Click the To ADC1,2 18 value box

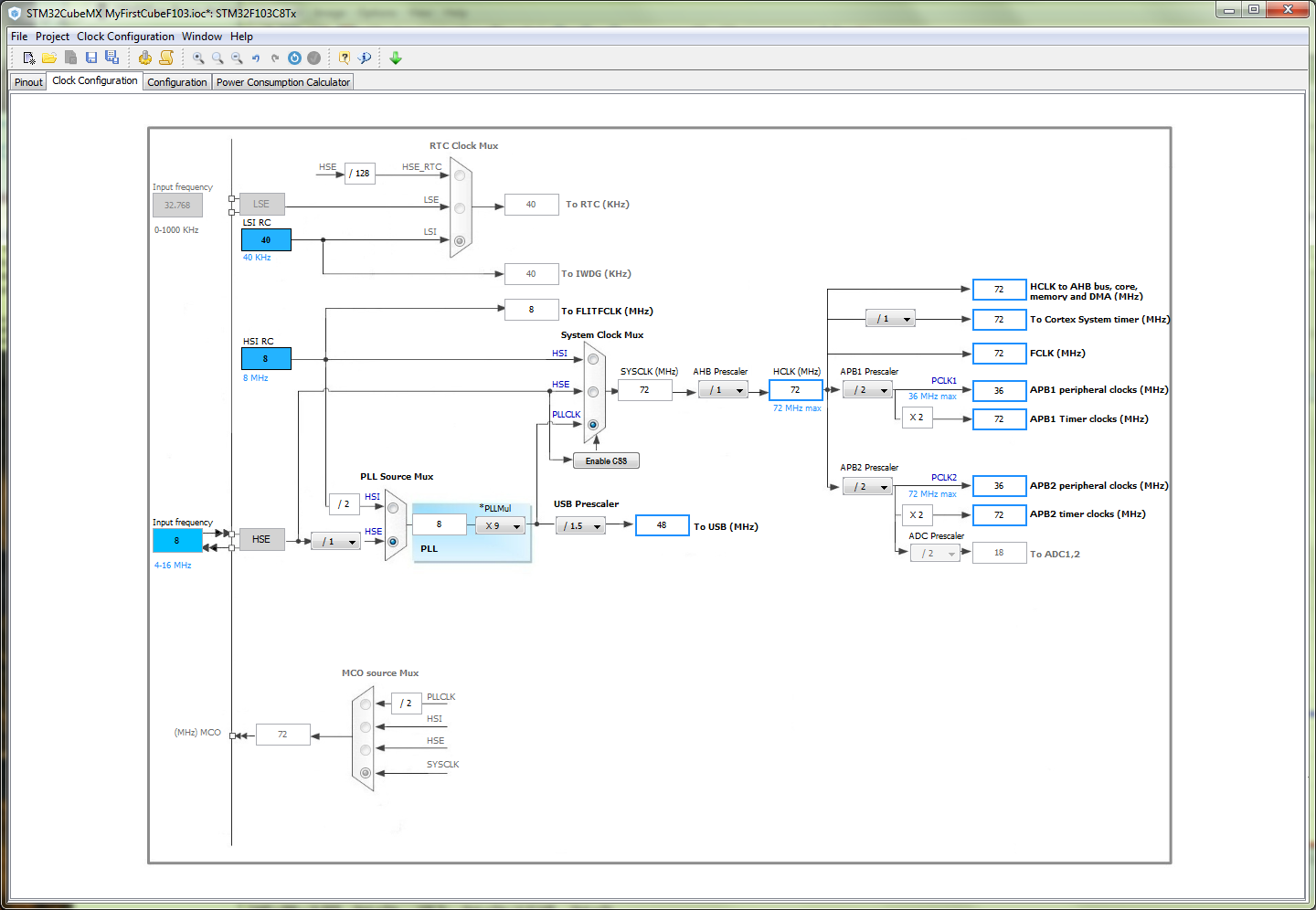point(1000,553)
